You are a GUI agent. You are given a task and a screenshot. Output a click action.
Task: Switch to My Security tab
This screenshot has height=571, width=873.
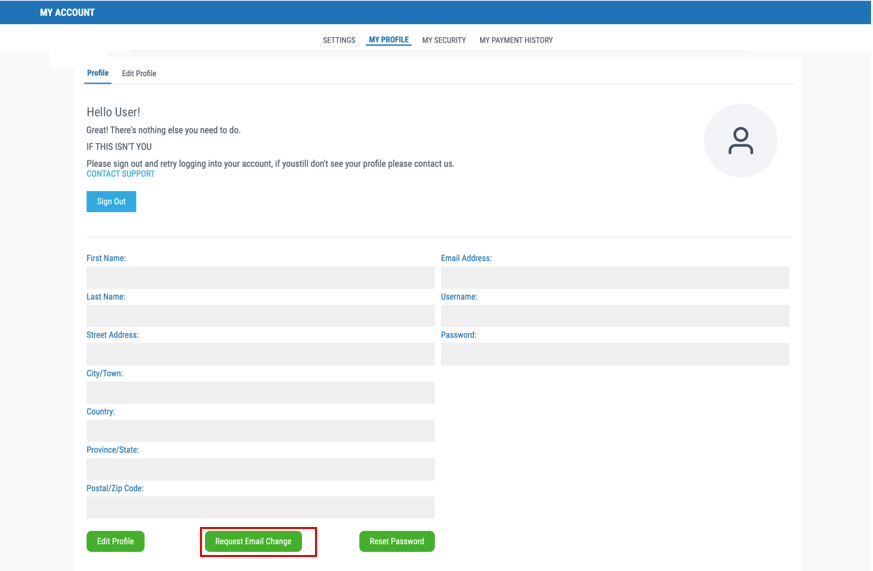point(444,41)
